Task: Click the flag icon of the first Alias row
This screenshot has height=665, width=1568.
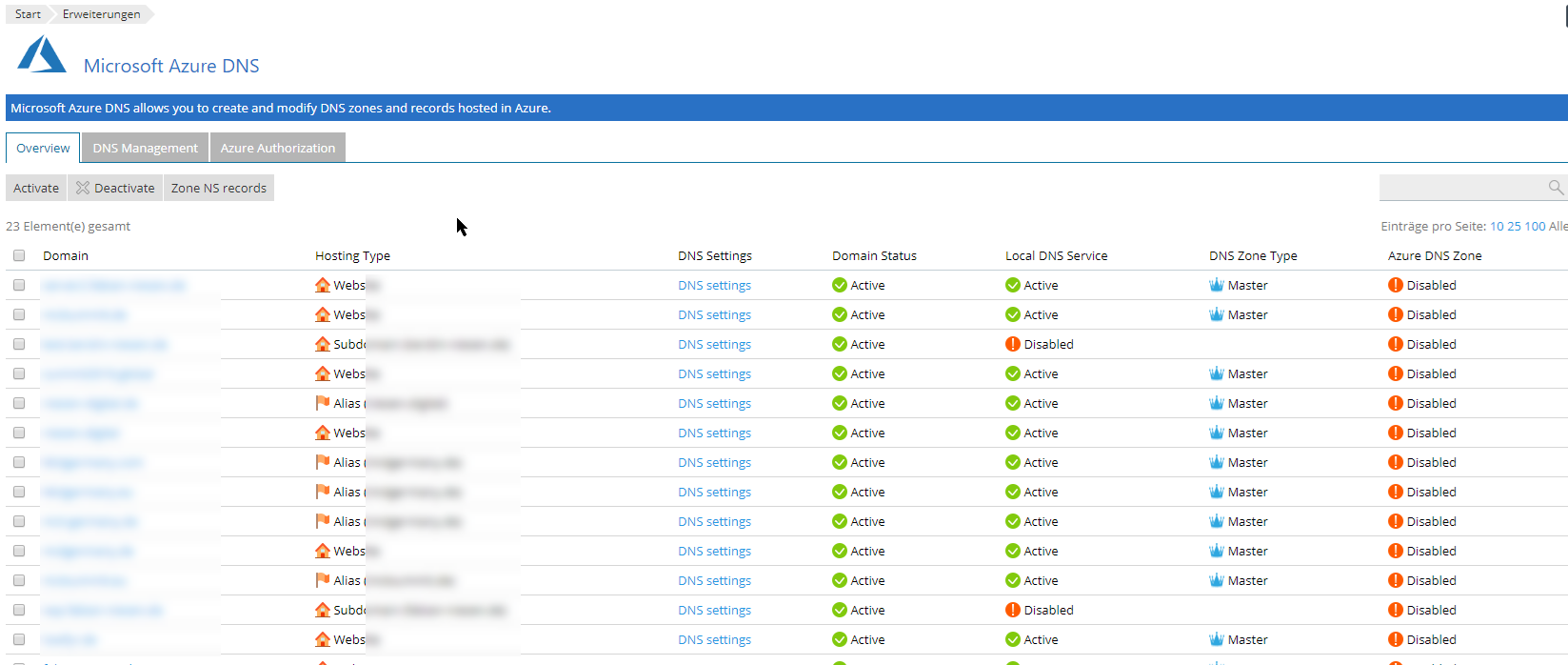Action: pyautogui.click(x=323, y=403)
